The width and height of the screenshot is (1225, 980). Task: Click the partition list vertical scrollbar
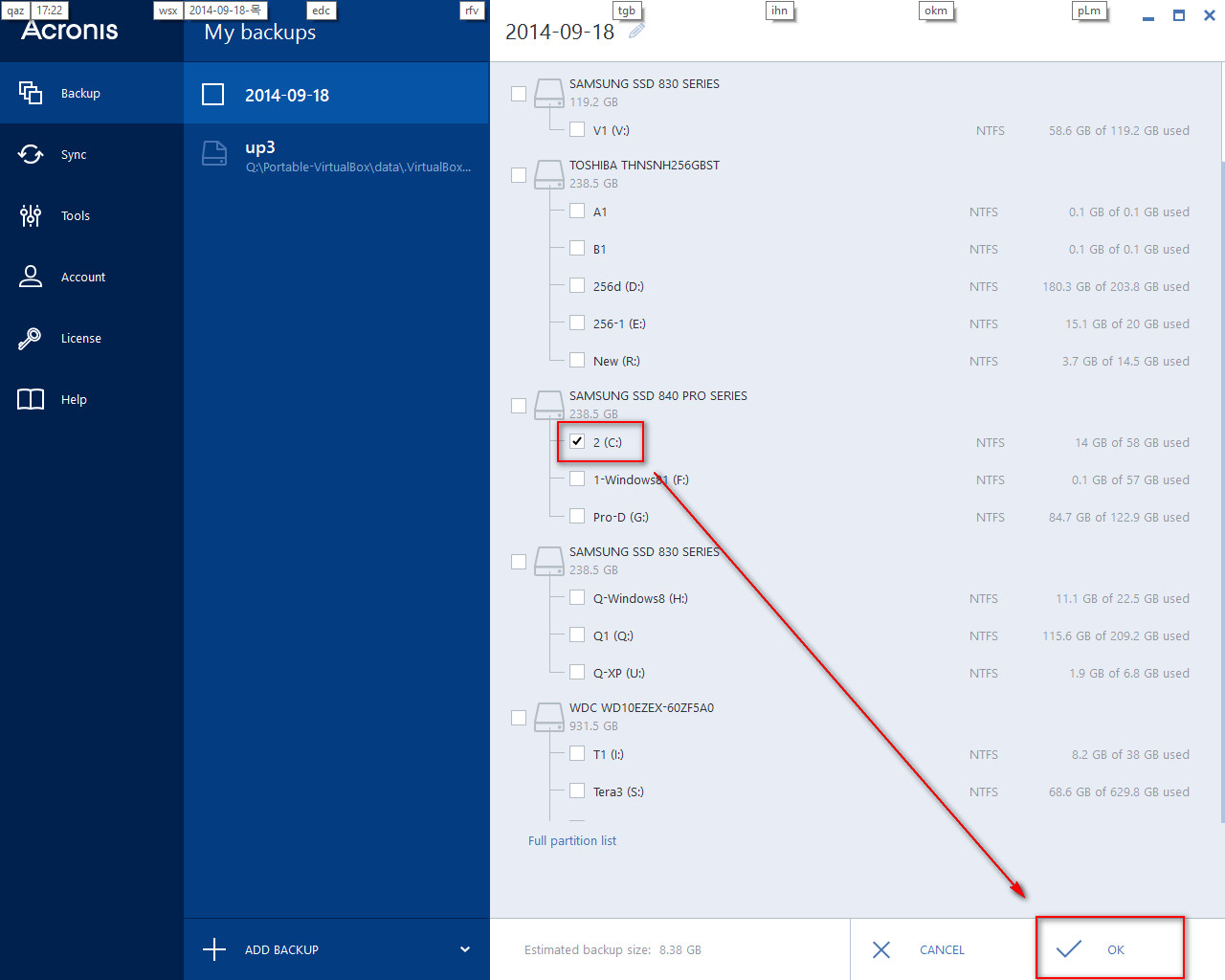point(1221,493)
